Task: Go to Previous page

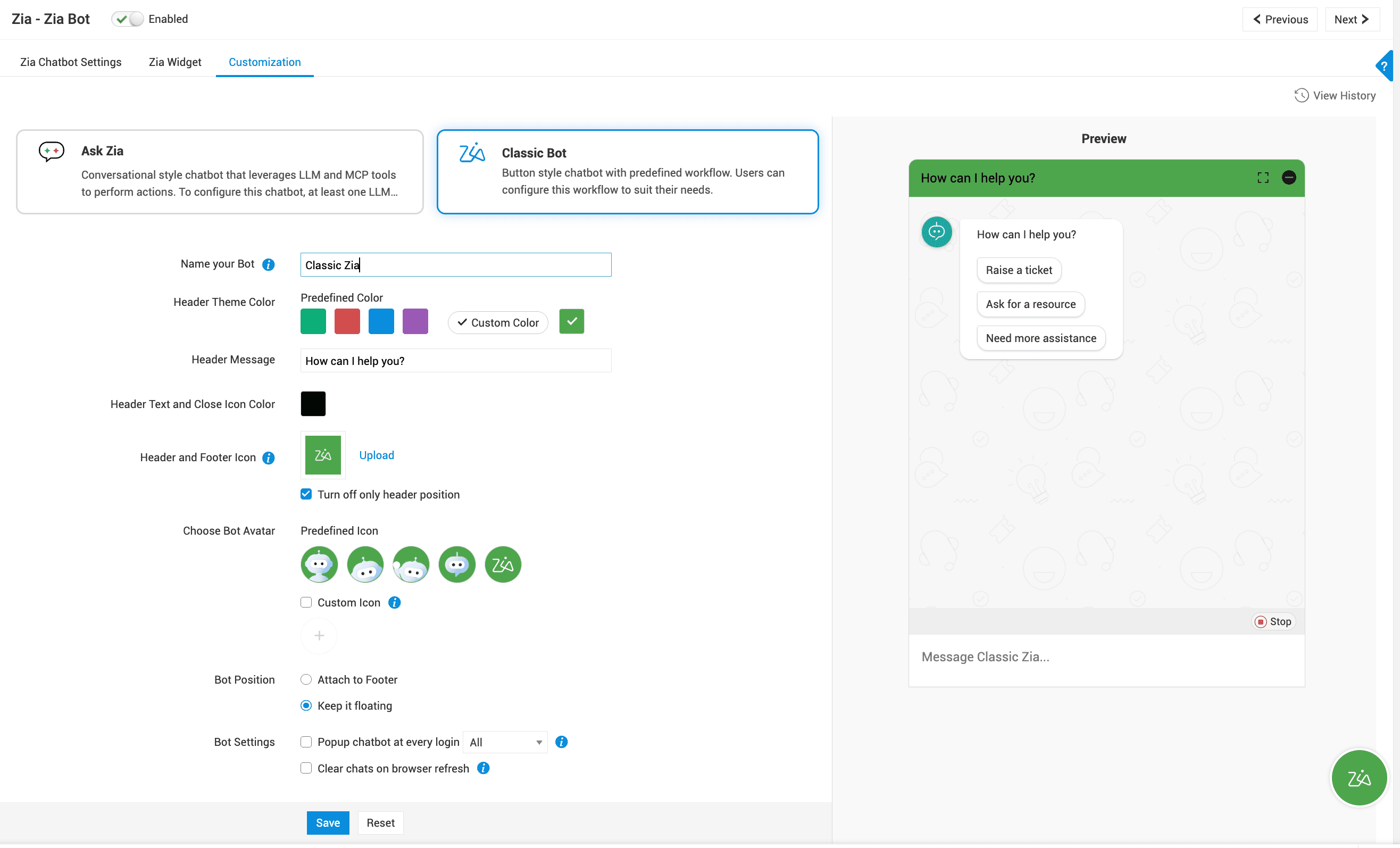Action: [x=1280, y=19]
